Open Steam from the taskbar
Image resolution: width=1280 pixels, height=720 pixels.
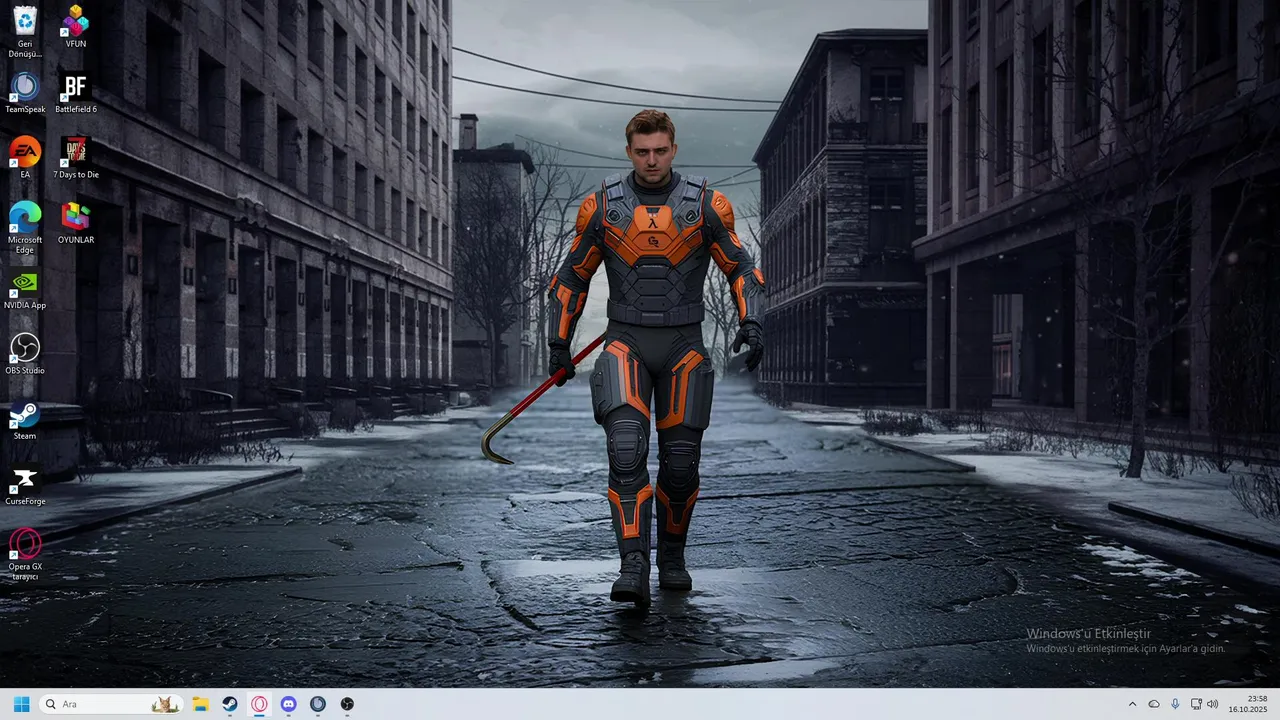pyautogui.click(x=230, y=704)
